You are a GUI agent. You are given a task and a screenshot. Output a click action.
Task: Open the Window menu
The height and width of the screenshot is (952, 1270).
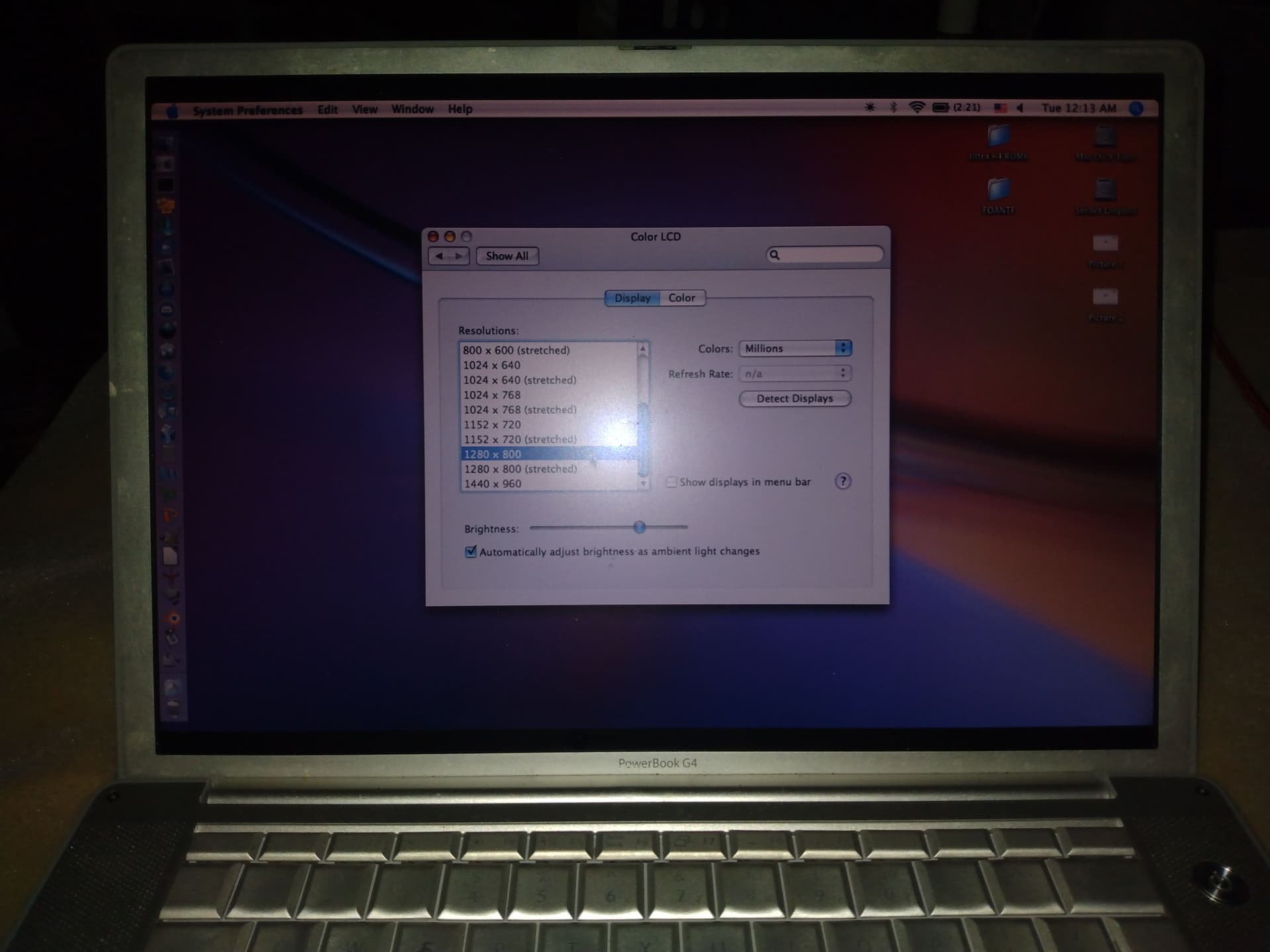412,109
